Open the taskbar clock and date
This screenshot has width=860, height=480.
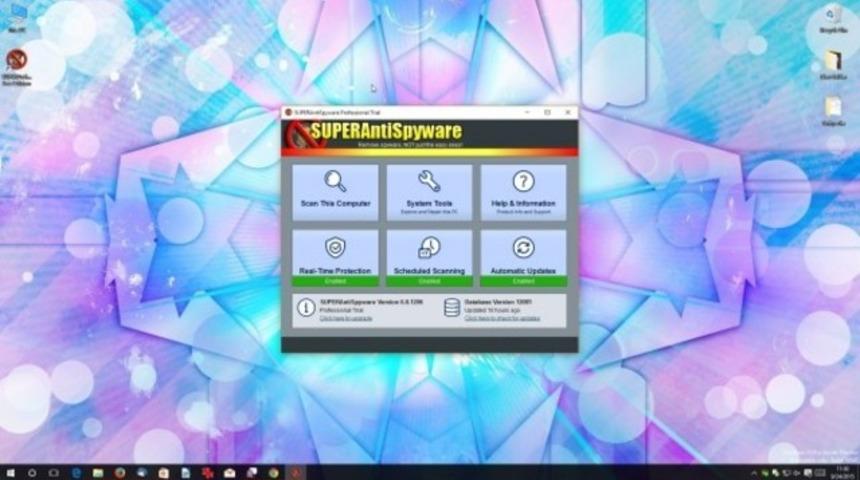(x=842, y=472)
